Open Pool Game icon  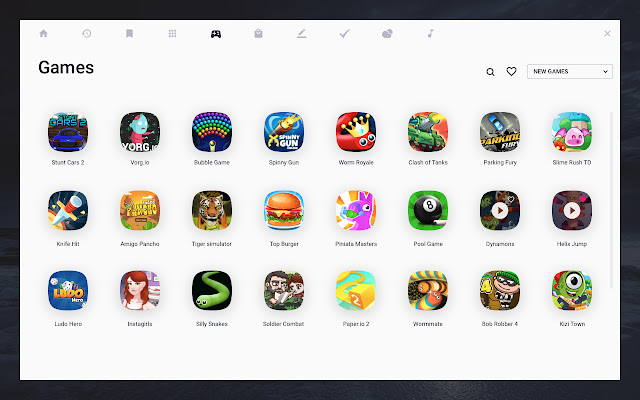click(x=428, y=211)
